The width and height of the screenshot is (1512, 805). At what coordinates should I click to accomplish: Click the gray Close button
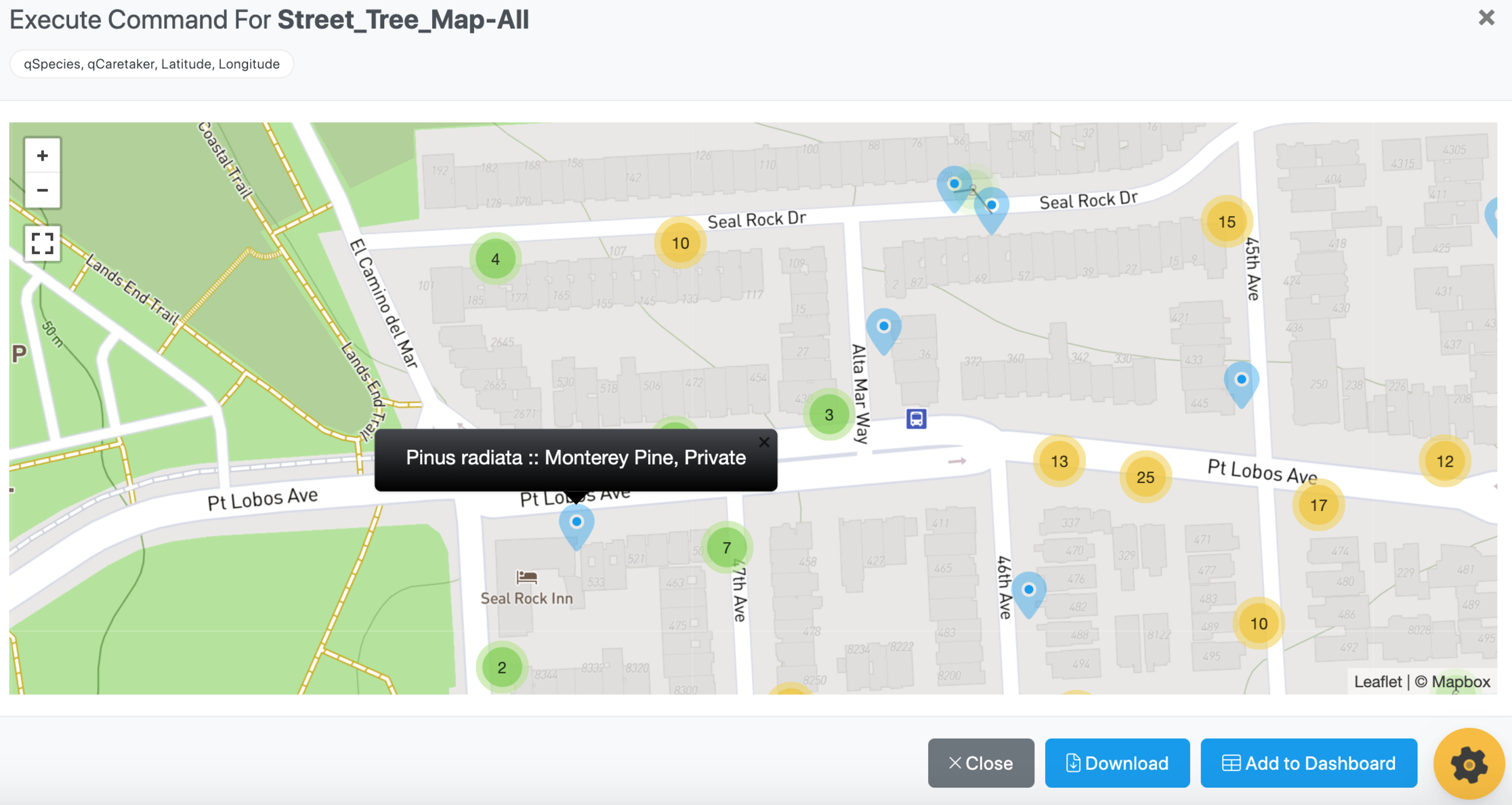981,763
